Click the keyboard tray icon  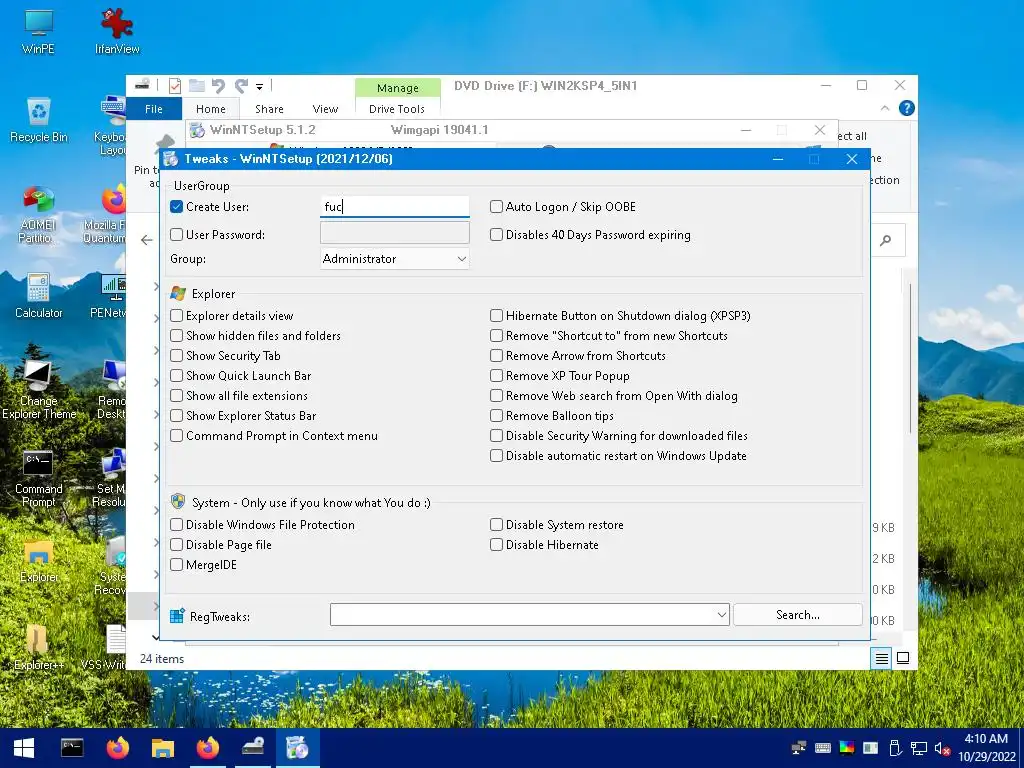pyautogui.click(x=823, y=748)
